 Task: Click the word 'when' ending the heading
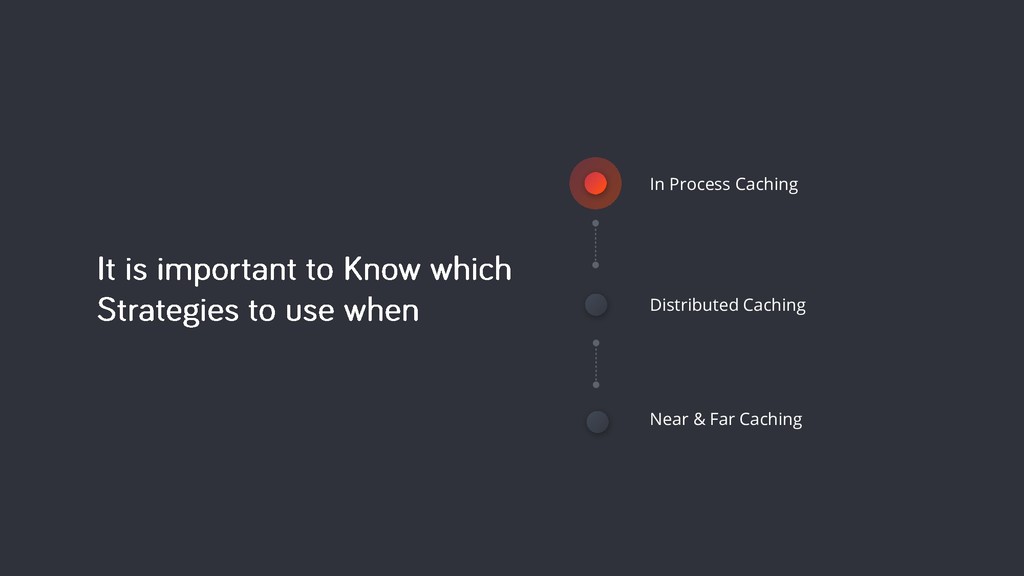(381, 310)
